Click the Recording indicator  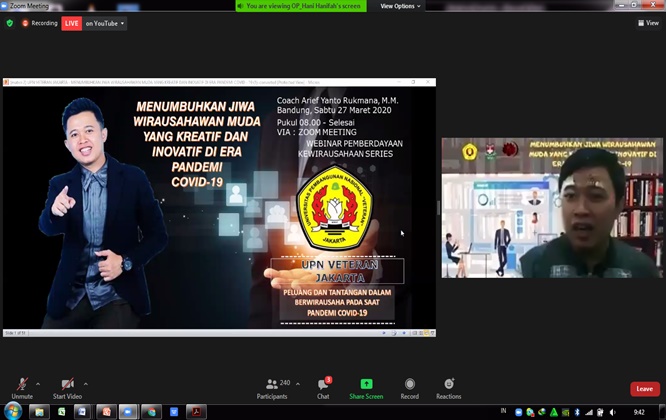tap(39, 23)
